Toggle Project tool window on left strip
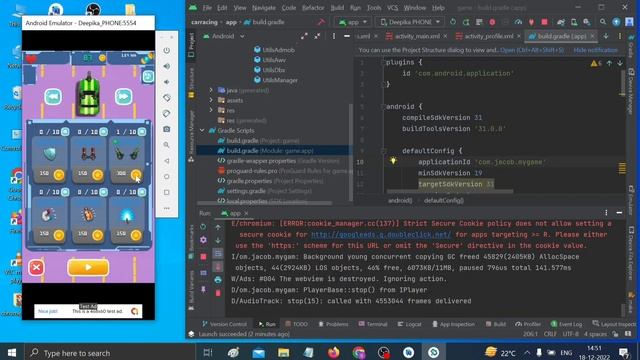This screenshot has width=640, height=360. 191,45
